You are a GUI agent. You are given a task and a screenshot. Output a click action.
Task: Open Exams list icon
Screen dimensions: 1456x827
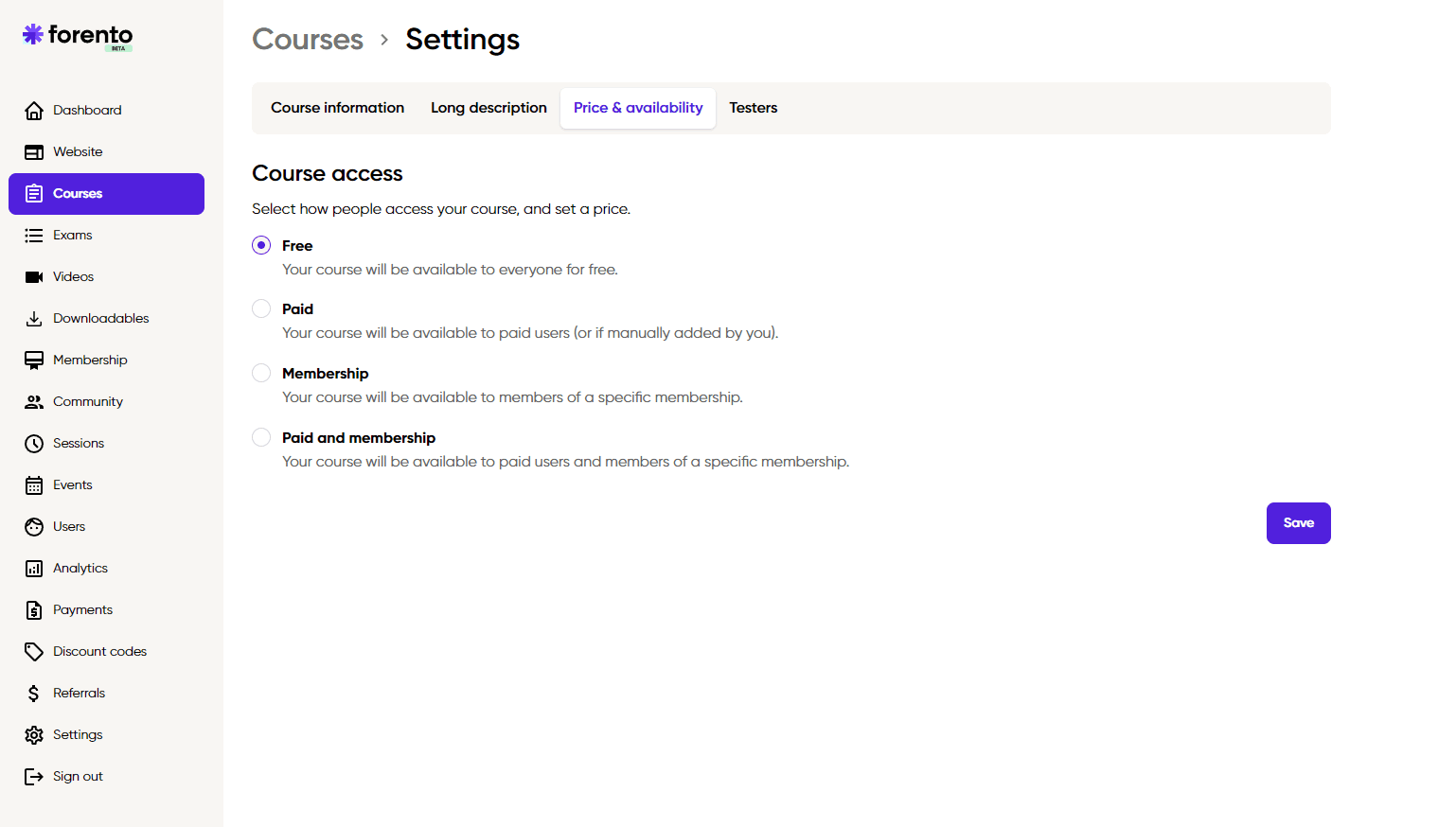[x=34, y=236]
